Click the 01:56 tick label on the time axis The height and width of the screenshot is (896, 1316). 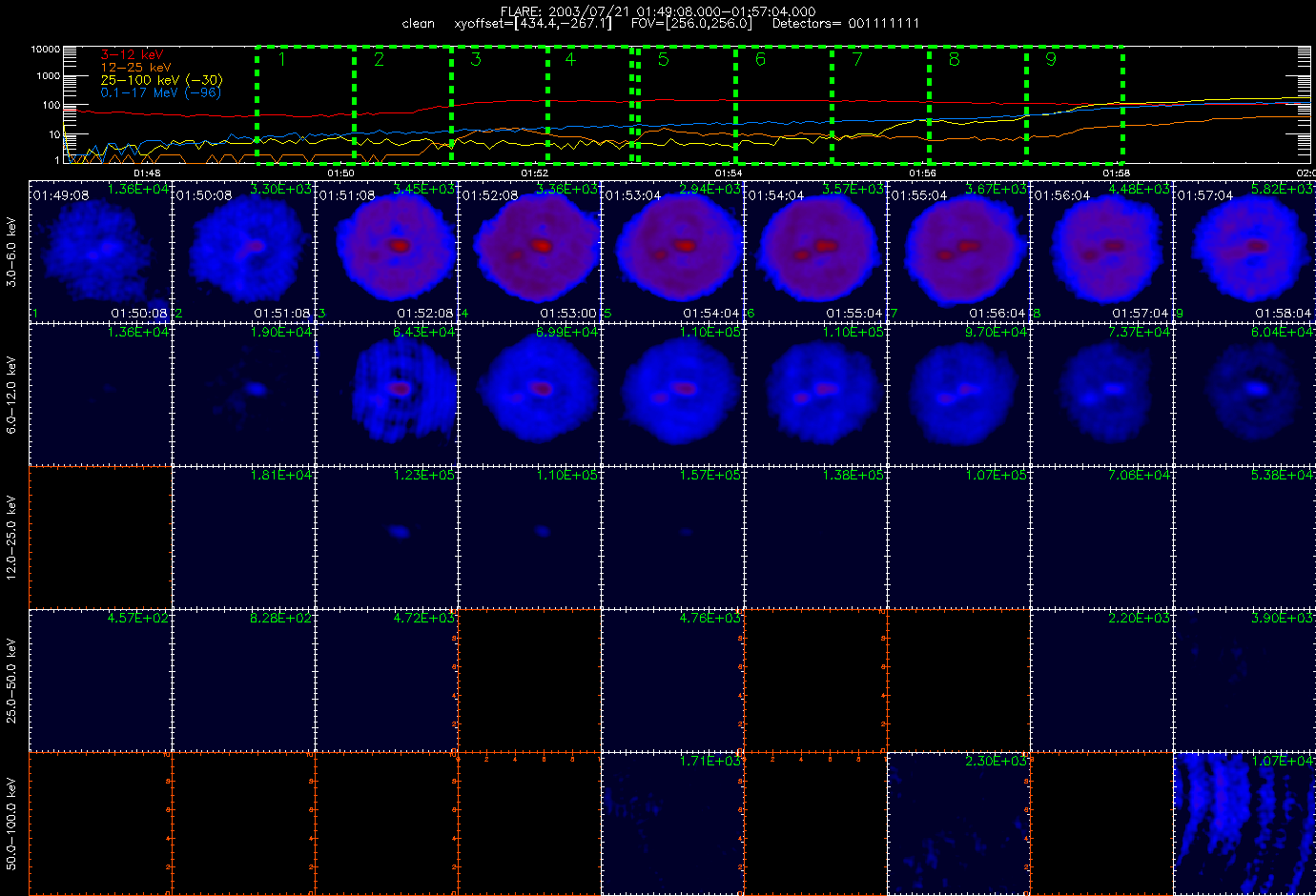(922, 173)
